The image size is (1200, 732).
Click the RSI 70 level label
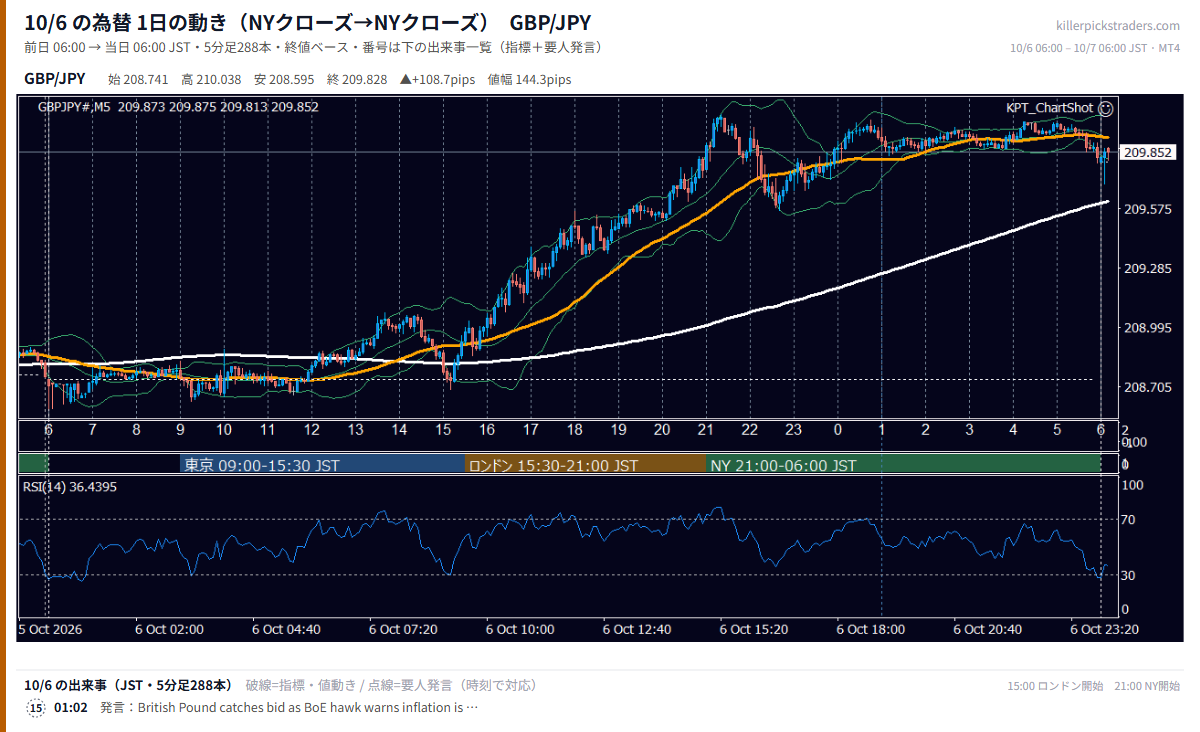point(1127,520)
